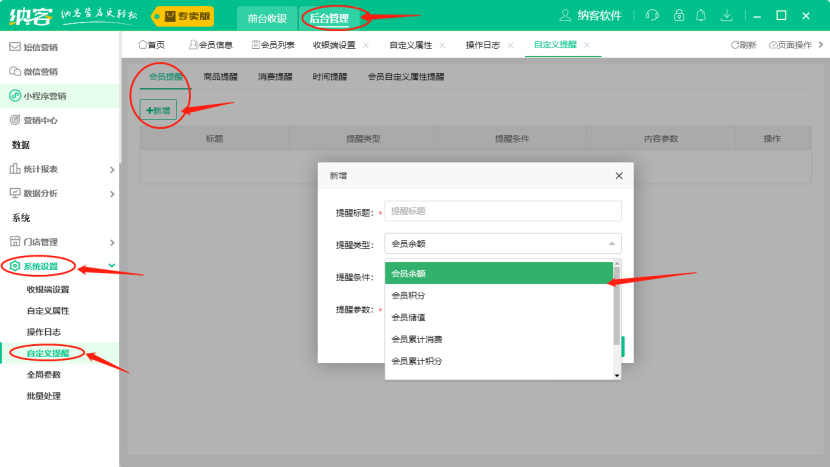The height and width of the screenshot is (467, 830).
Task: Click the 提醒标题 input field
Action: pyautogui.click(x=502, y=211)
